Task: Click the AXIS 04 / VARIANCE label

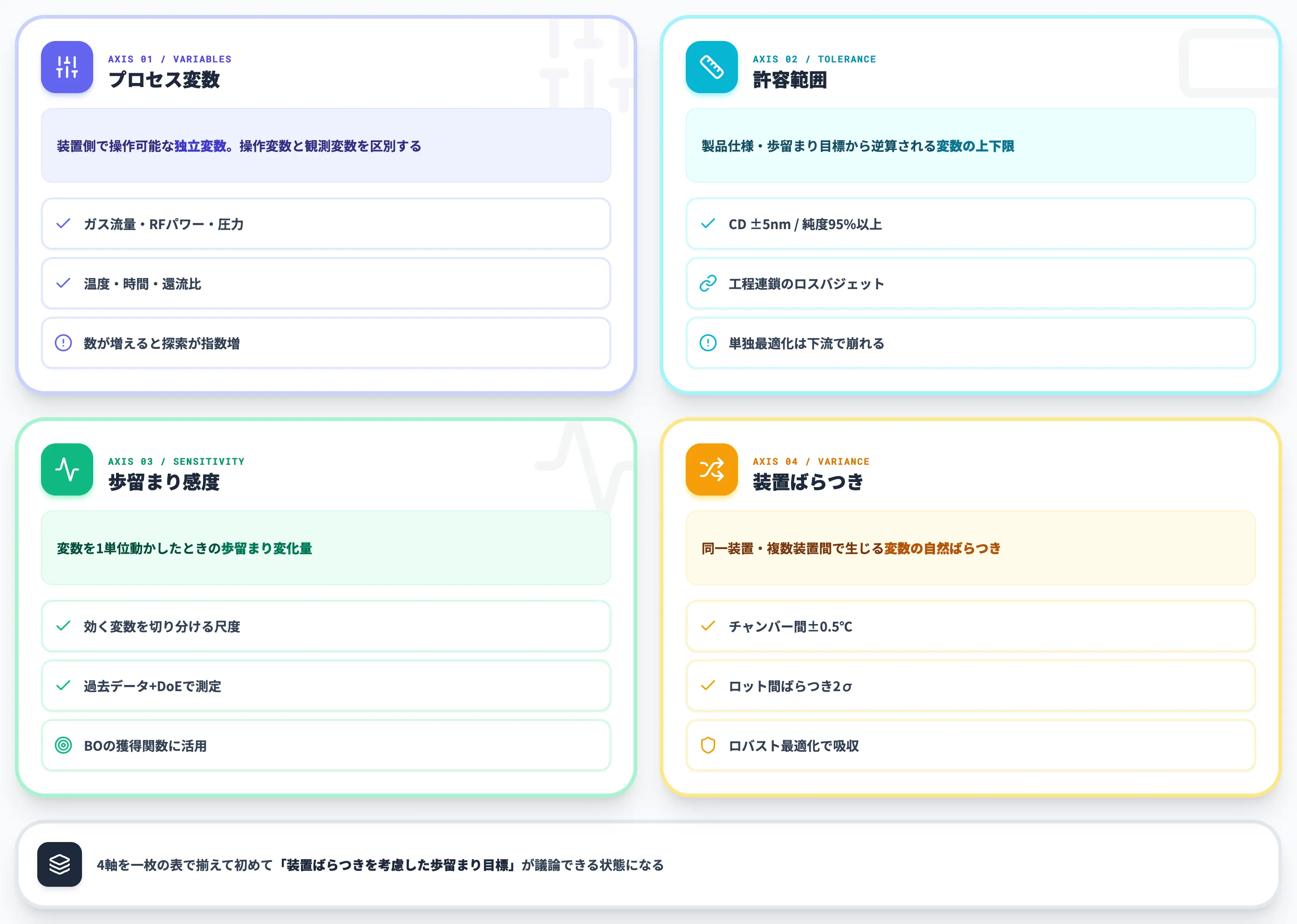Action: pyautogui.click(x=811, y=462)
